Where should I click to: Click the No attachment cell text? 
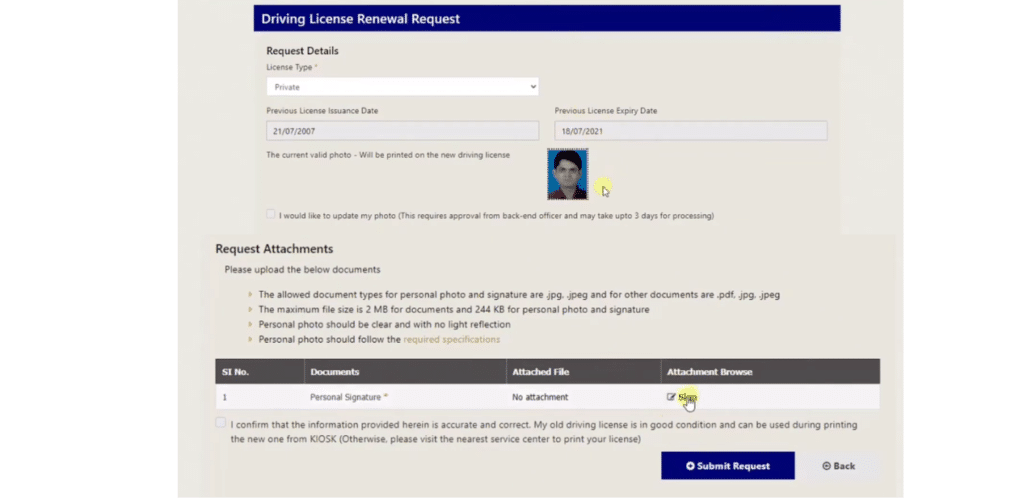pos(540,397)
